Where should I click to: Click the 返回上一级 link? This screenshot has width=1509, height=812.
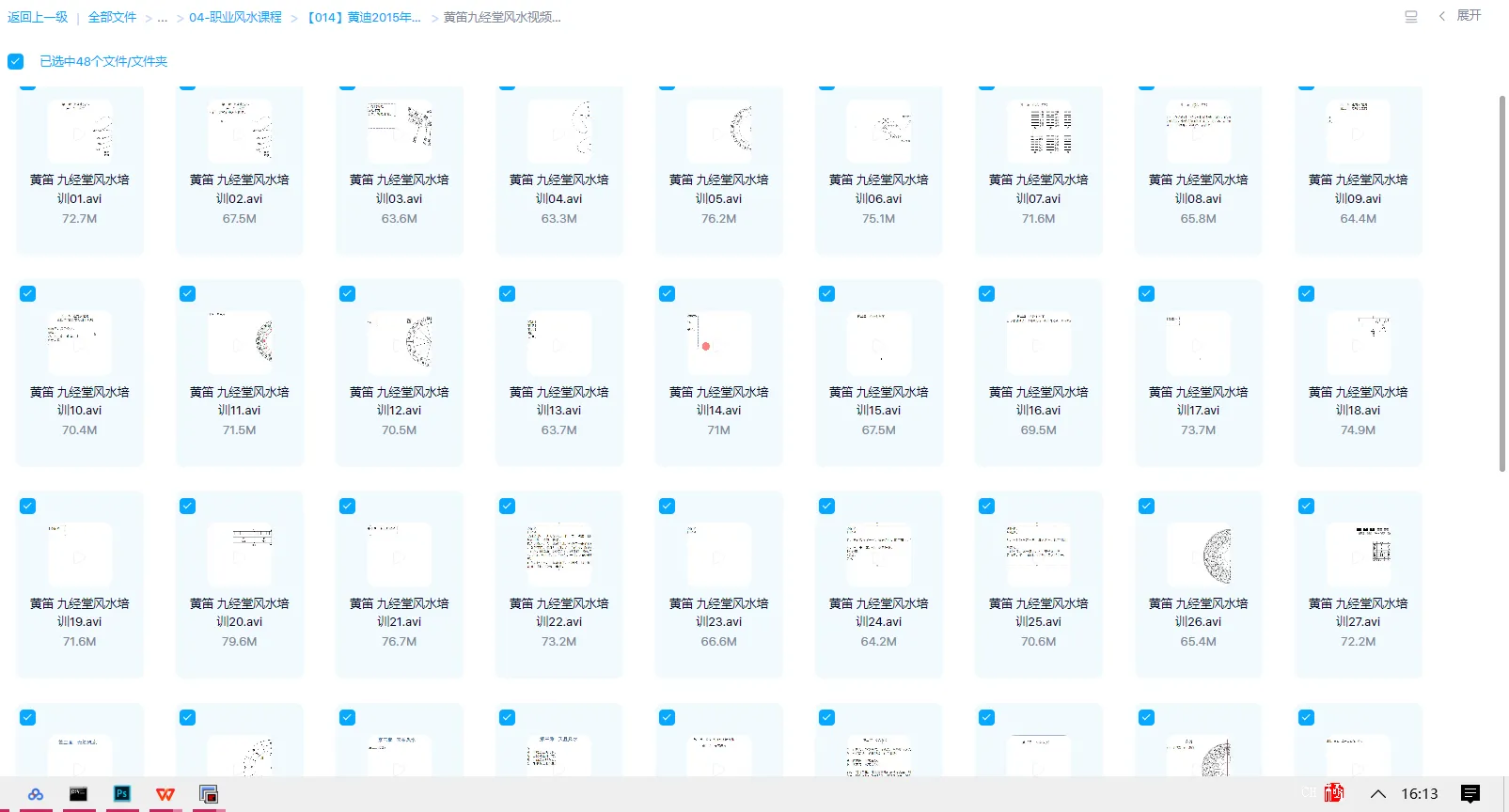[38, 18]
